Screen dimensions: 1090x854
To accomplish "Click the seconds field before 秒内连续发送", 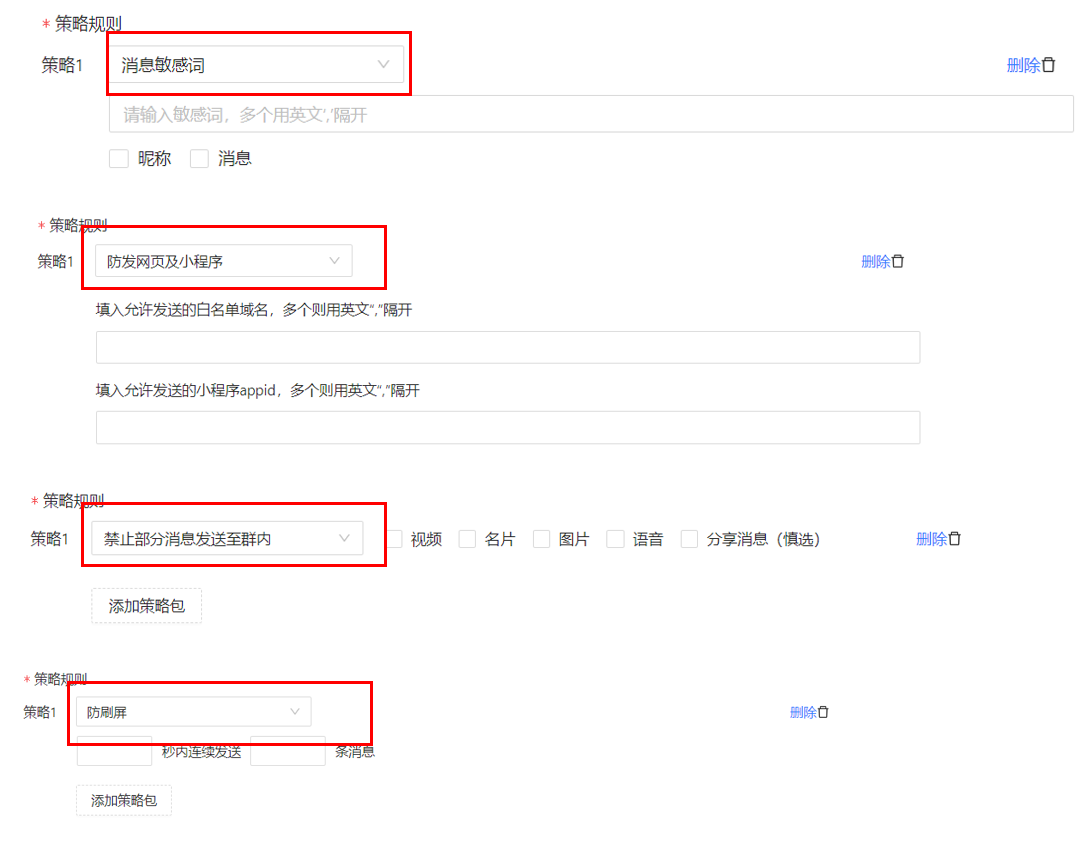I will (x=114, y=752).
